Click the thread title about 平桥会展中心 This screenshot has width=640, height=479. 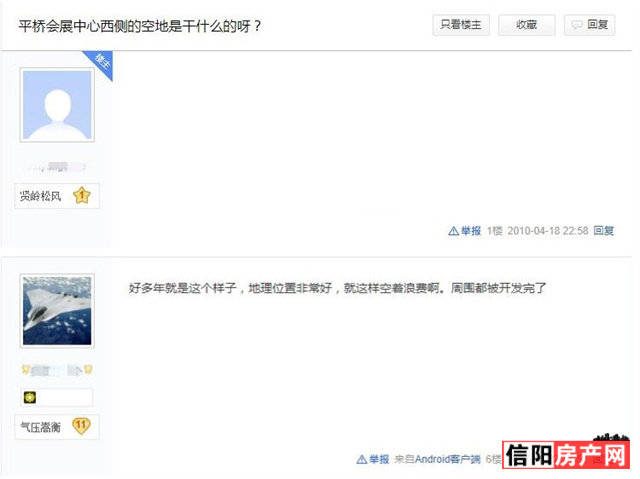click(140, 26)
